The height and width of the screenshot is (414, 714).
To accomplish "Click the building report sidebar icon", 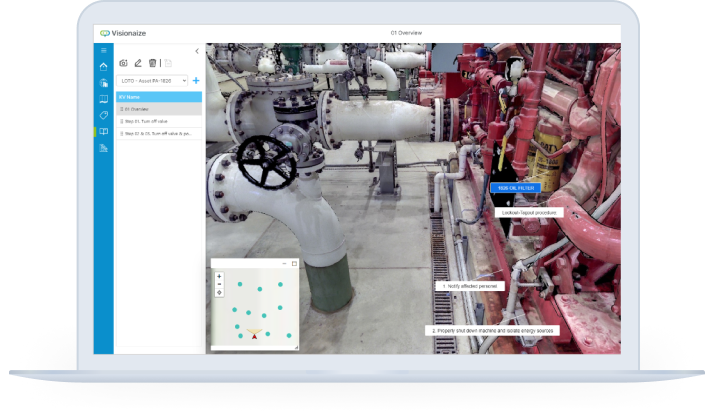I will [104, 148].
